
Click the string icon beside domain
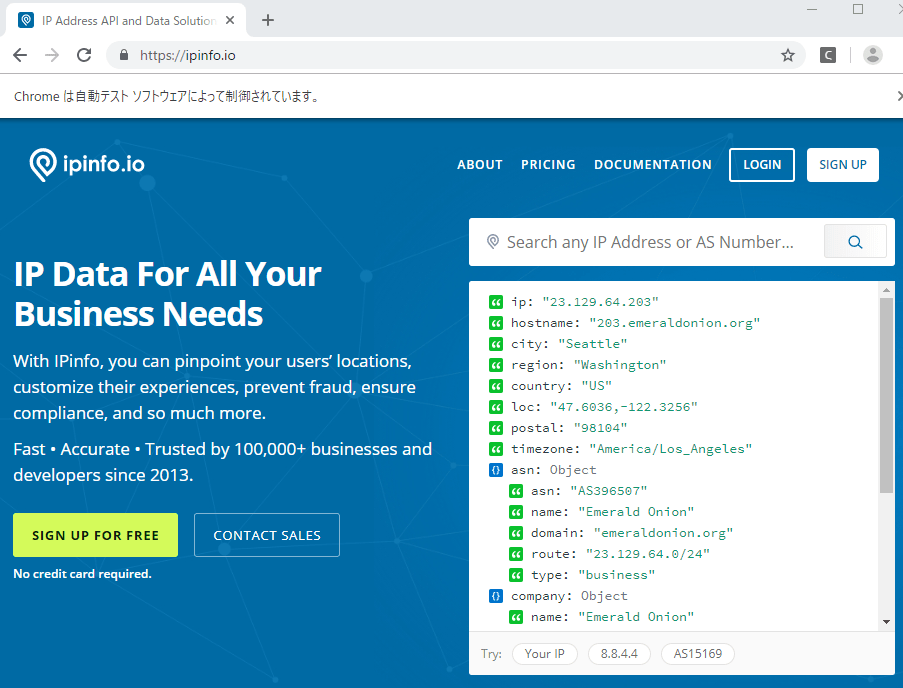tap(516, 533)
